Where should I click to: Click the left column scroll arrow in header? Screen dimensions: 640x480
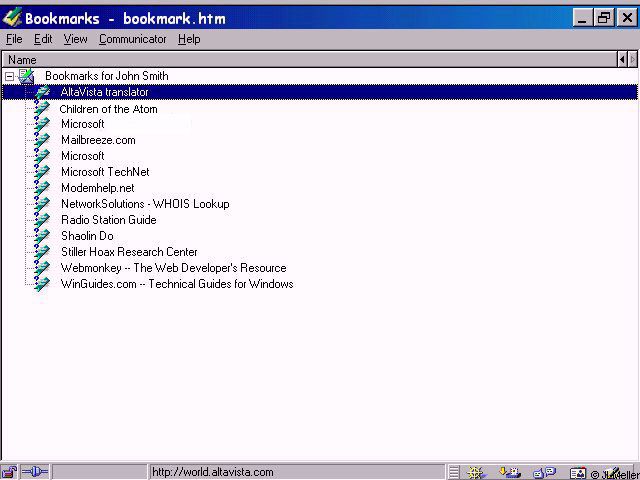[x=622, y=60]
